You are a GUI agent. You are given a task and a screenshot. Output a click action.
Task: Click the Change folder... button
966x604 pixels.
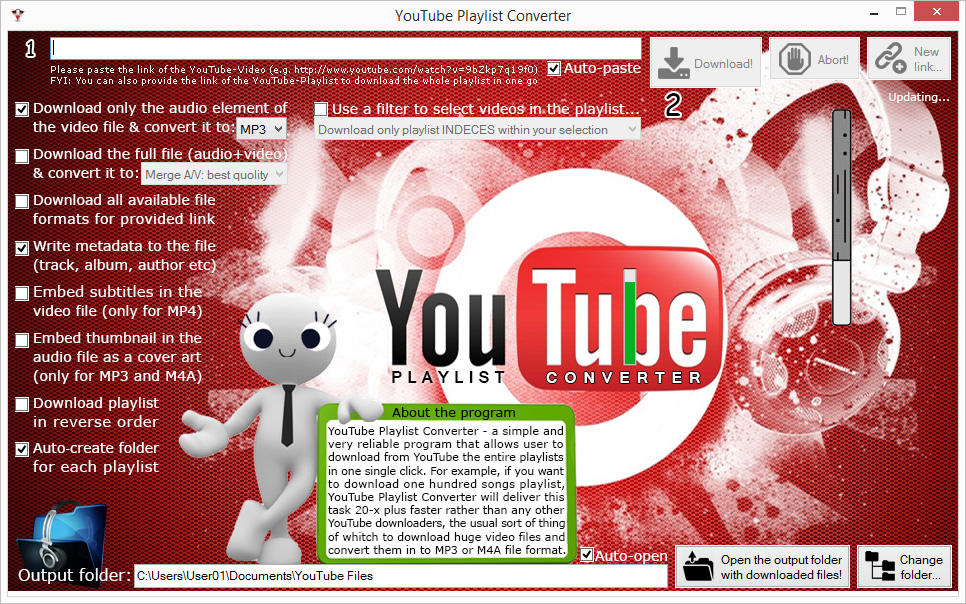click(905, 566)
